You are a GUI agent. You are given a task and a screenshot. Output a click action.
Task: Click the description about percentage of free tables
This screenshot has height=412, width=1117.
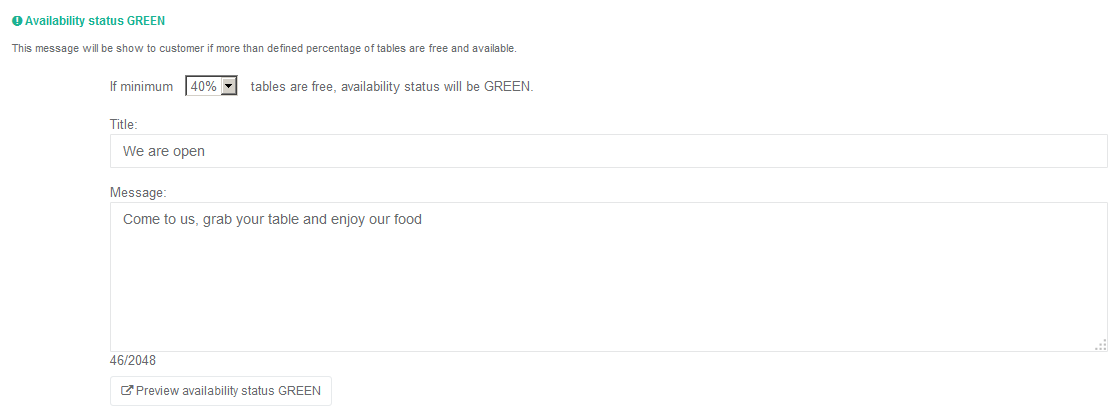(264, 49)
